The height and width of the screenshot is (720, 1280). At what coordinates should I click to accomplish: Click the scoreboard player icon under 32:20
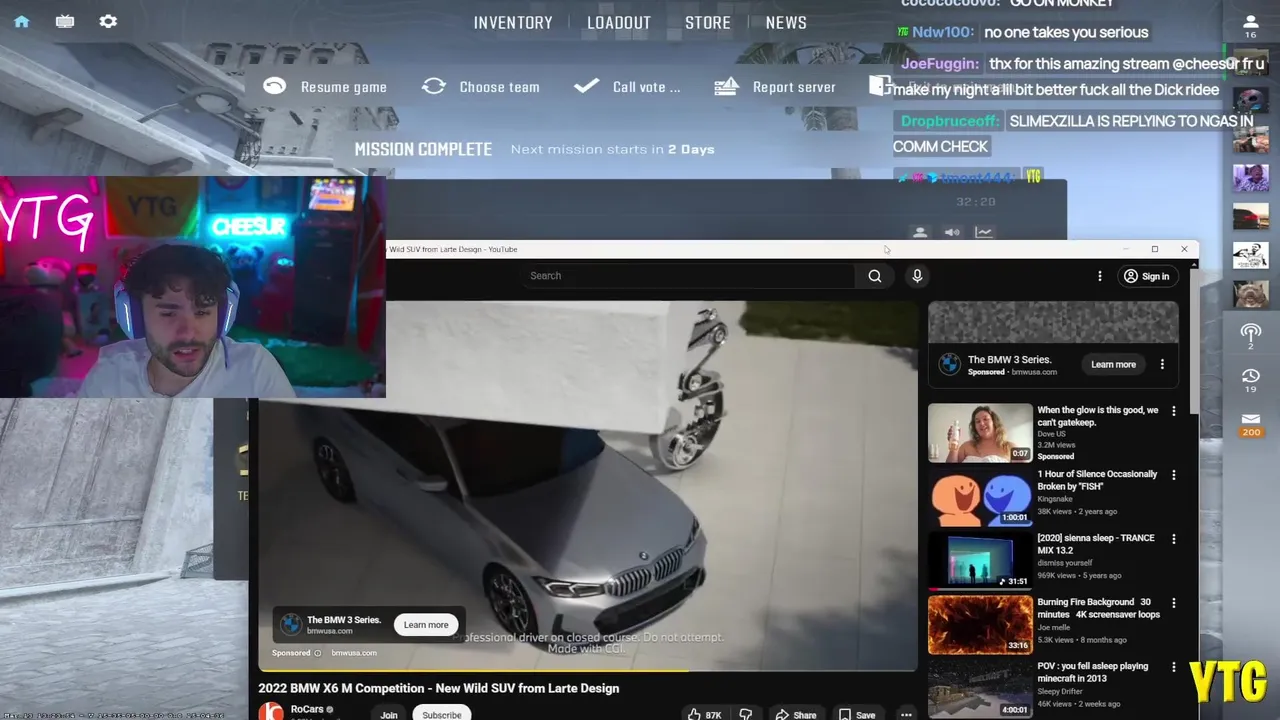(920, 232)
